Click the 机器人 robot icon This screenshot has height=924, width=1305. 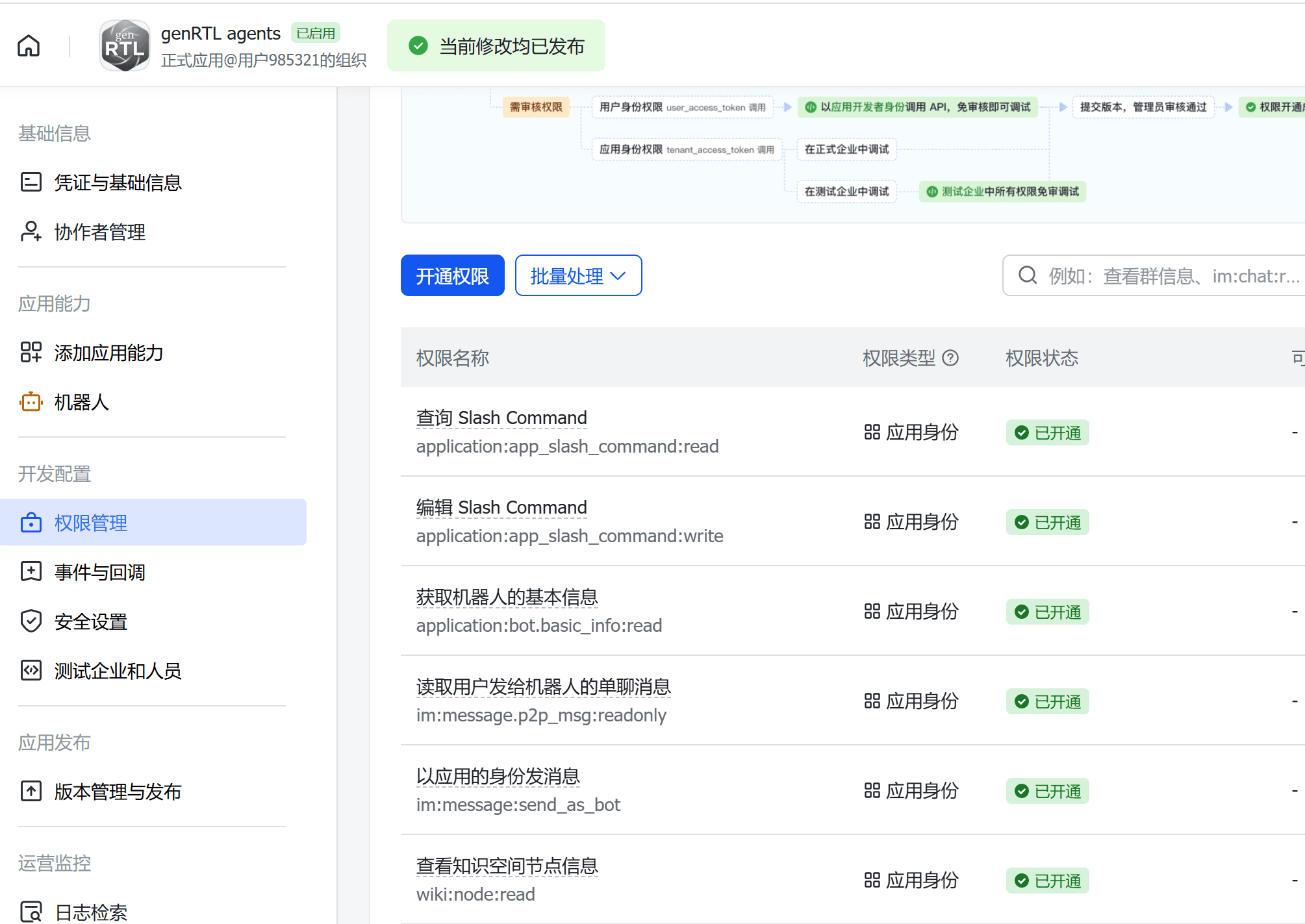pos(31,401)
